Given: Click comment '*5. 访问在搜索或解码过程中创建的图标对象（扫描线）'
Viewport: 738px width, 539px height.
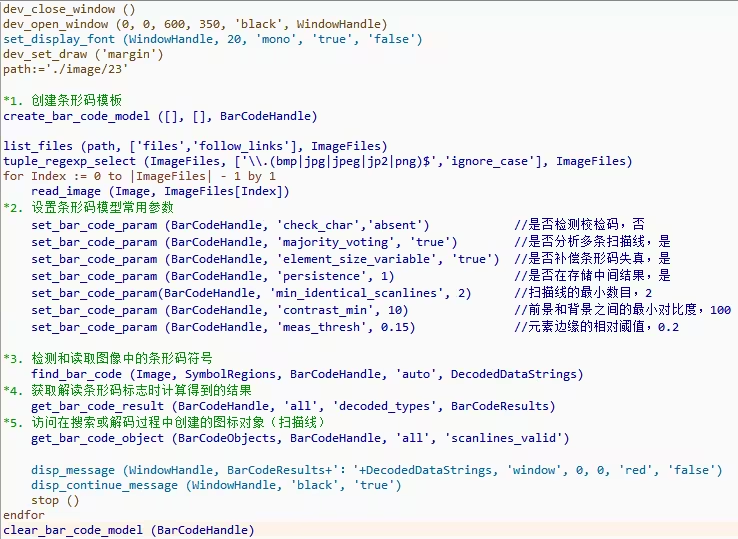Looking at the screenshot, I should tap(164, 422).
